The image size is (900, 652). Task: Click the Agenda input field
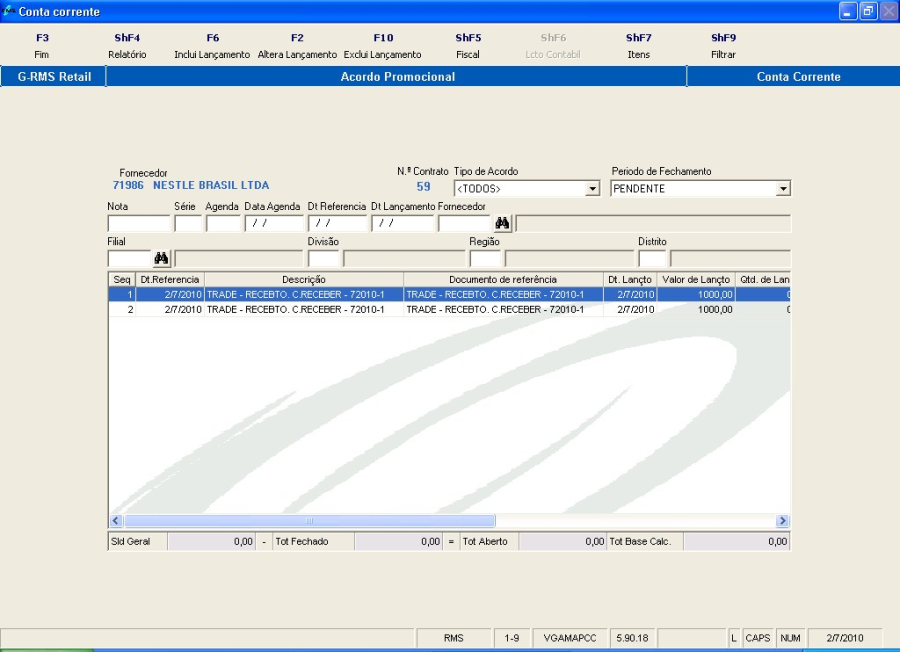pyautogui.click(x=223, y=223)
